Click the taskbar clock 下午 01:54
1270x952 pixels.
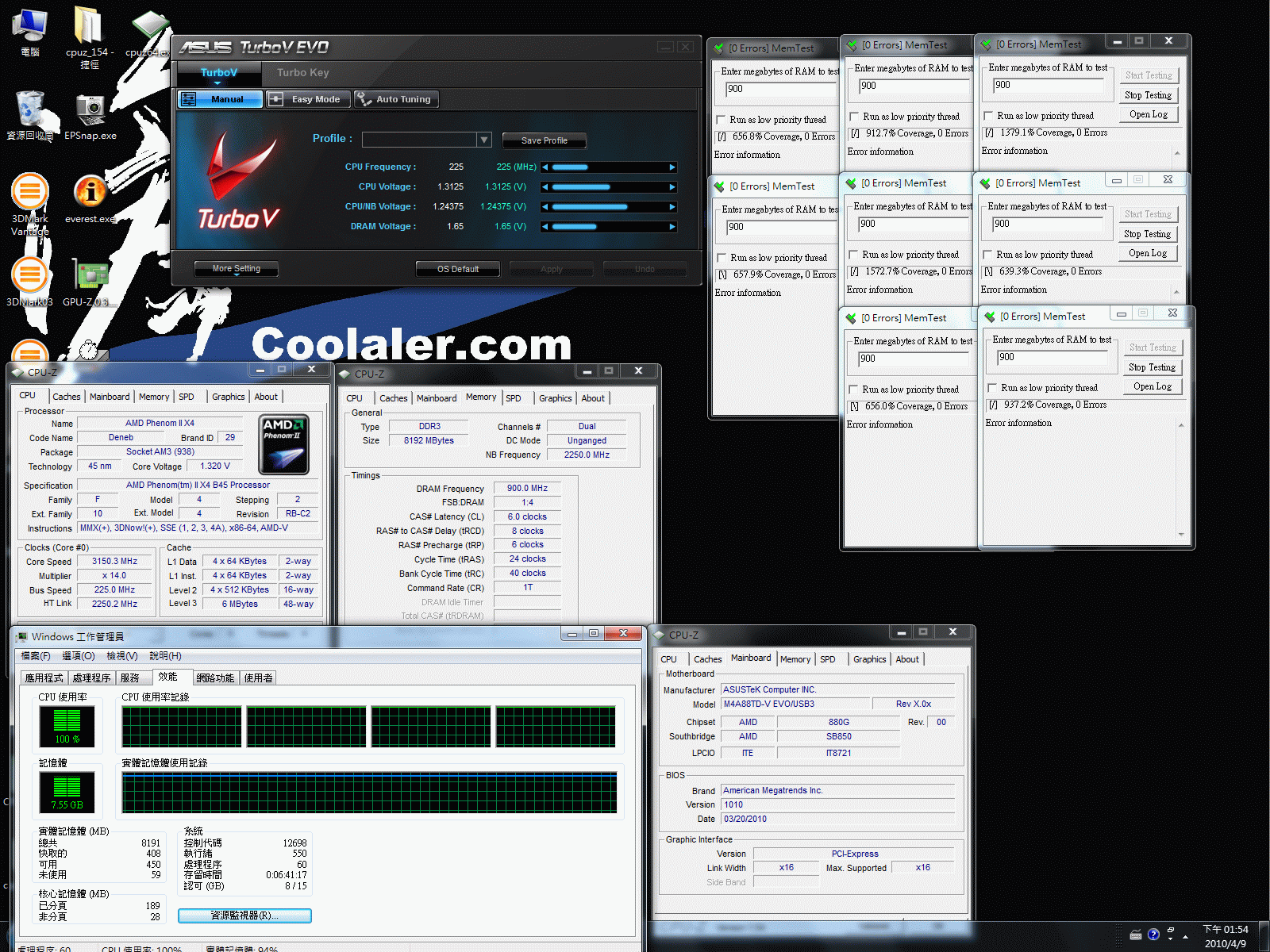coord(1226,929)
